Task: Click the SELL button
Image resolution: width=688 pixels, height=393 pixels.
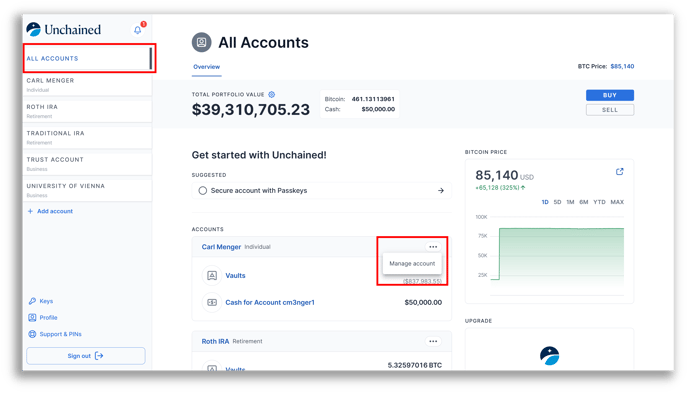Action: coord(610,110)
